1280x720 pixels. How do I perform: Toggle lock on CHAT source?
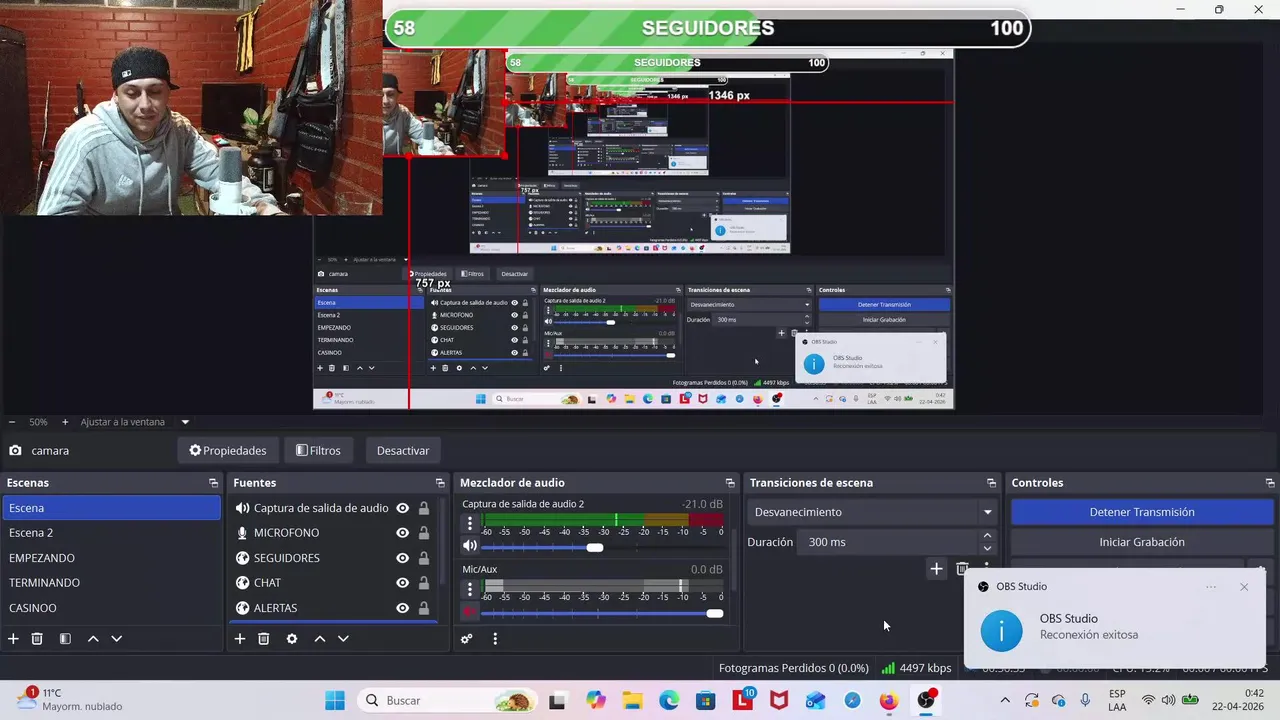424,583
